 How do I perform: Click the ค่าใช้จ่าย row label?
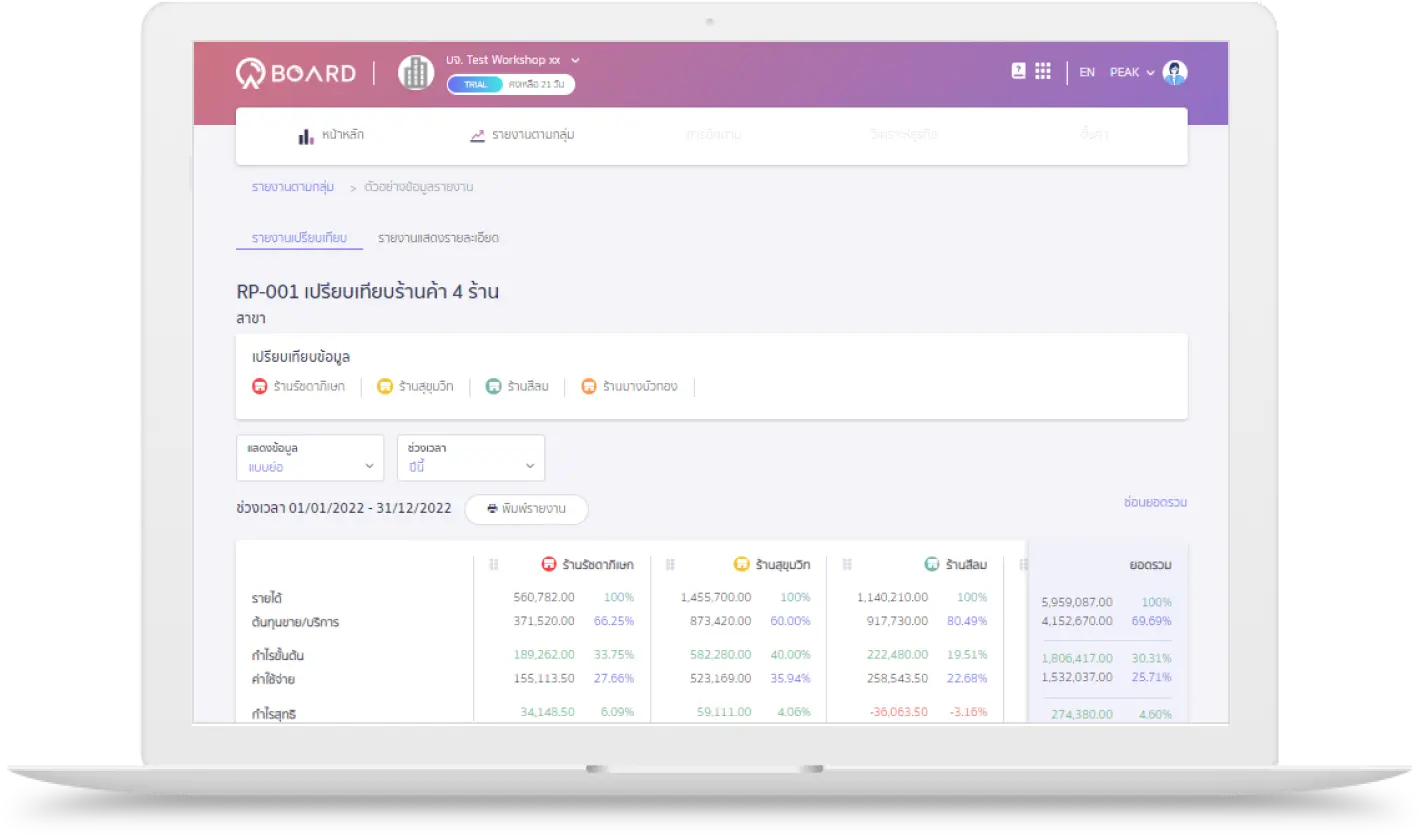[273, 680]
